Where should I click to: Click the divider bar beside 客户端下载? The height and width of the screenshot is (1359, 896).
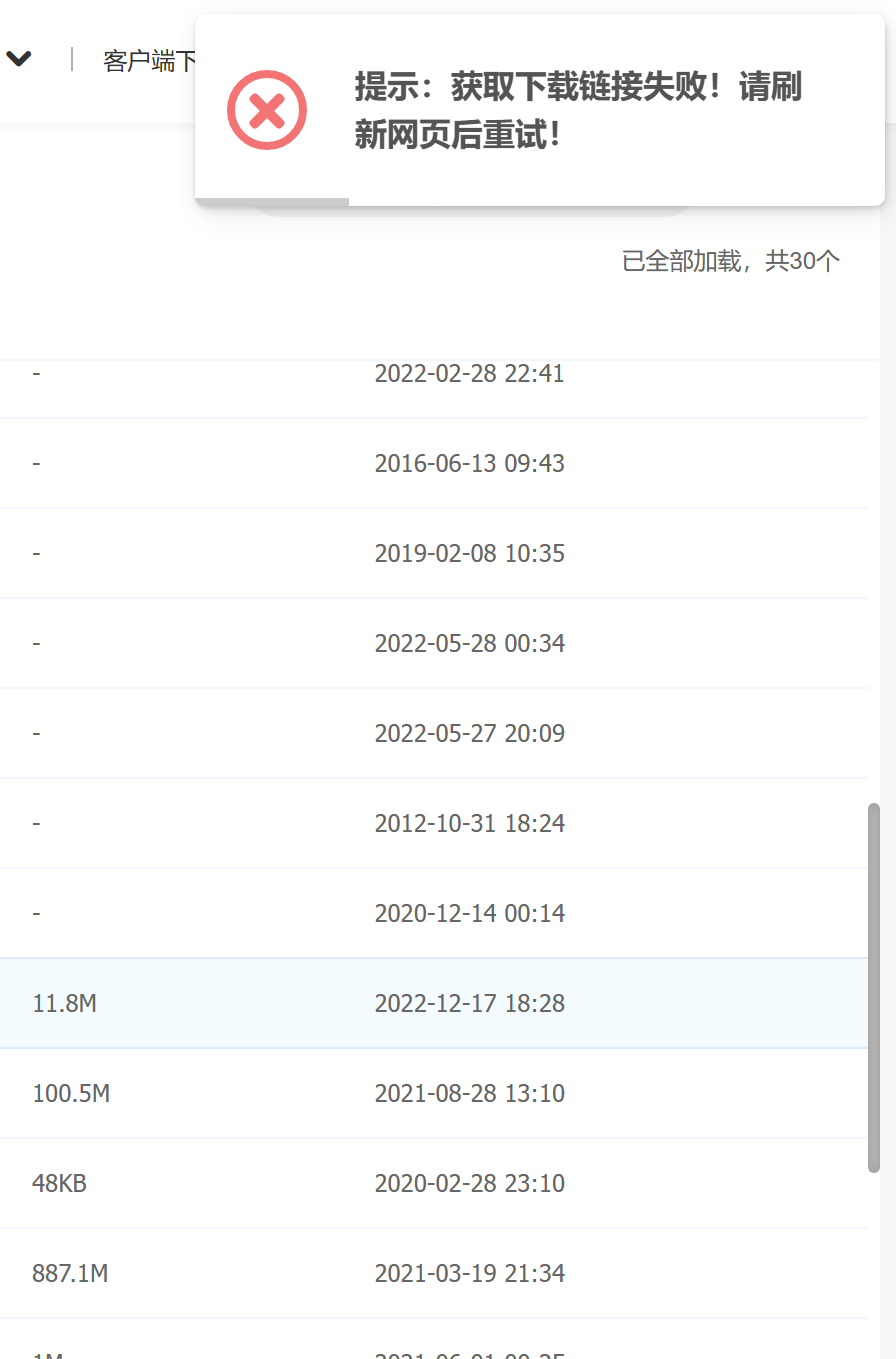[72, 58]
